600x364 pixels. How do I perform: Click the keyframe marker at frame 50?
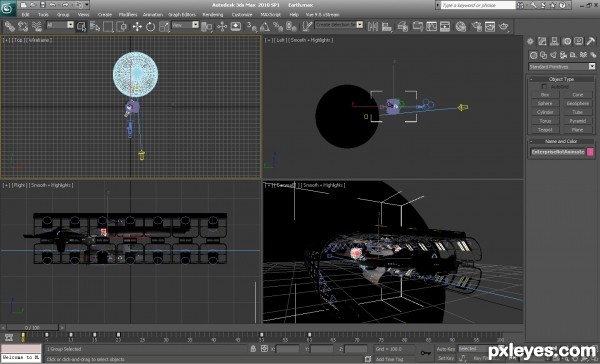point(261,335)
